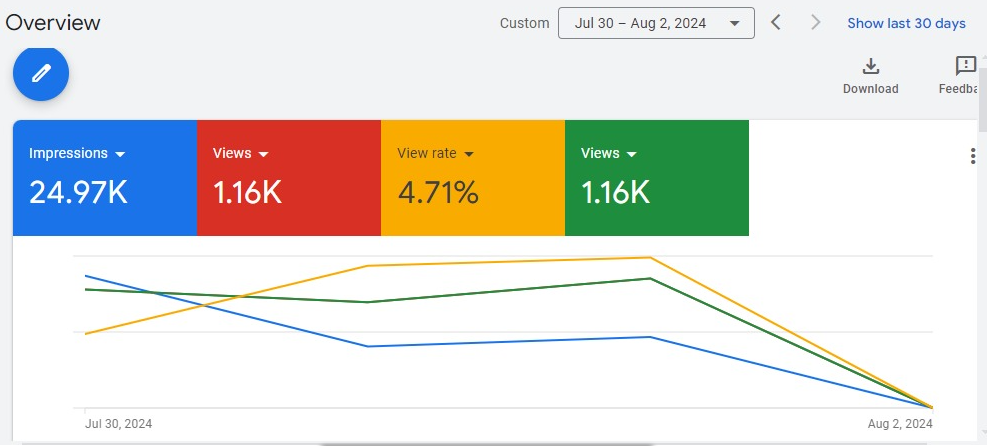The height and width of the screenshot is (446, 989).
Task: Open the Feedback icon
Action: 965,67
